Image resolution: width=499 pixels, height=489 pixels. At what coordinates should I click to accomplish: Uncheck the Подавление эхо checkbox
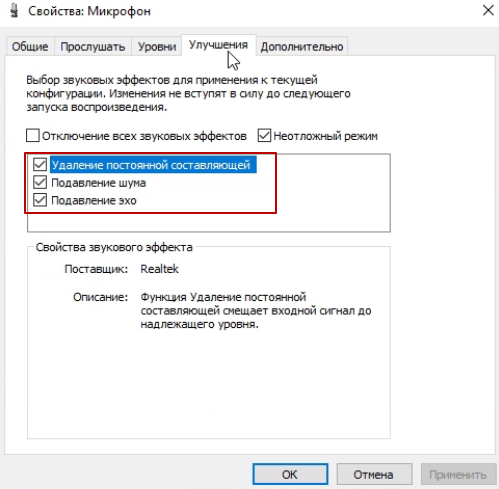point(40,200)
